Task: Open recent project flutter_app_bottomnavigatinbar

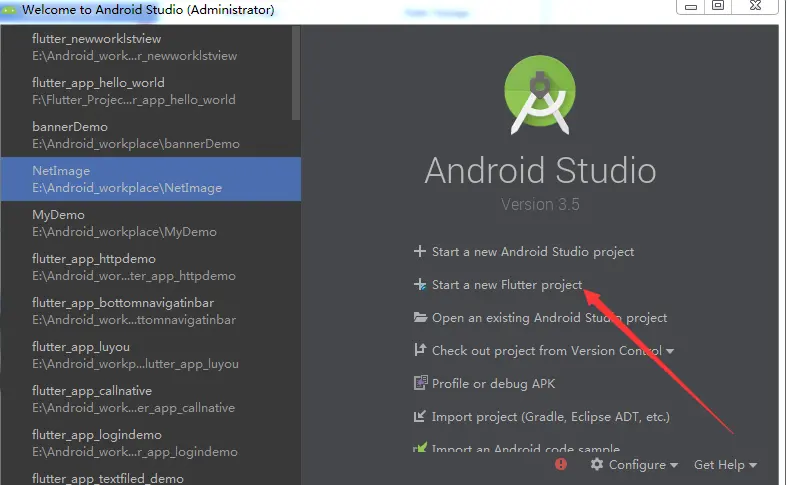Action: point(151,311)
